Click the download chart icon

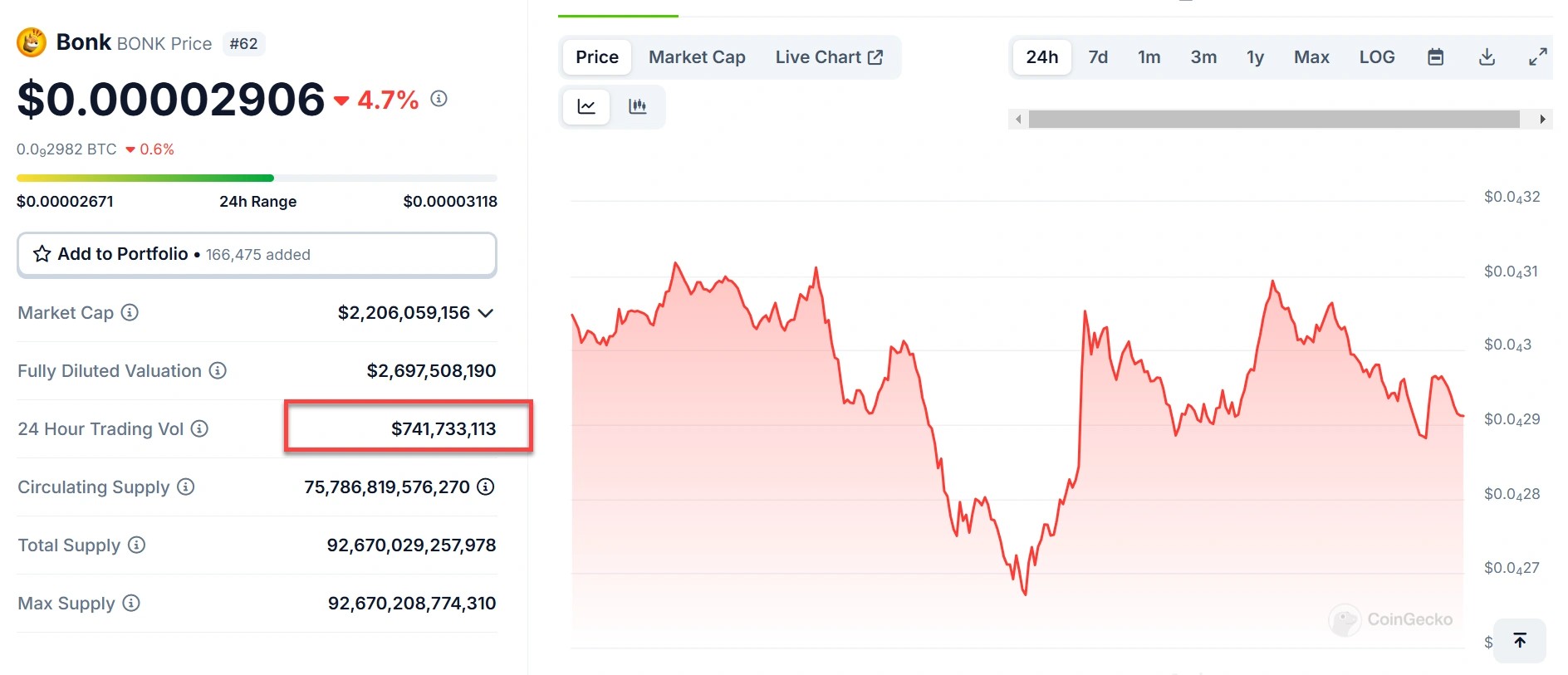tap(1487, 56)
